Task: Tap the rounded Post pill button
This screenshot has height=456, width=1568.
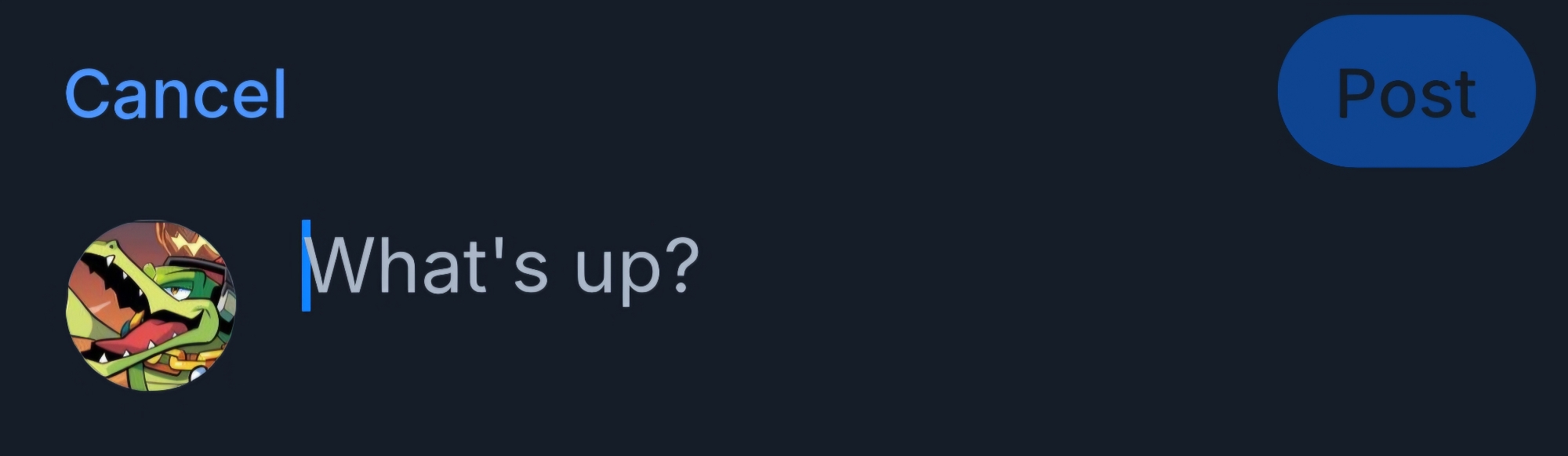Action: coord(1406,92)
